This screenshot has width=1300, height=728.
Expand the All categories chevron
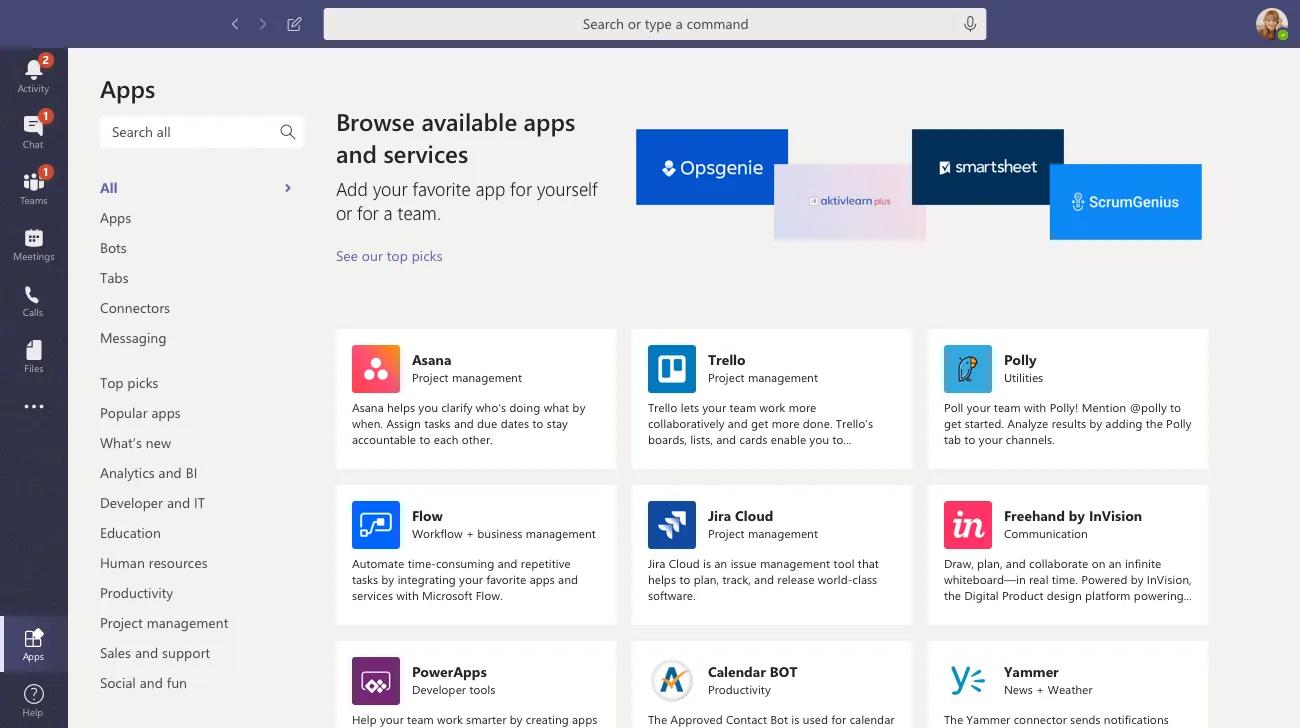[x=287, y=187]
